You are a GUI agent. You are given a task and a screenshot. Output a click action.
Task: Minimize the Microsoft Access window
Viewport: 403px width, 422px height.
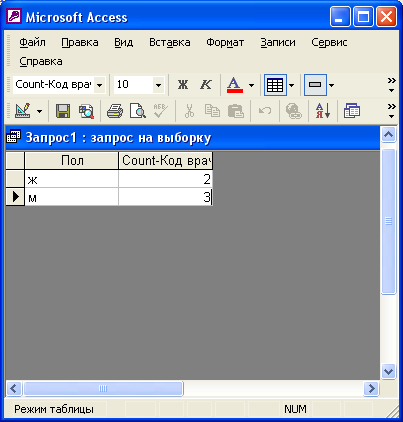click(340, 16)
